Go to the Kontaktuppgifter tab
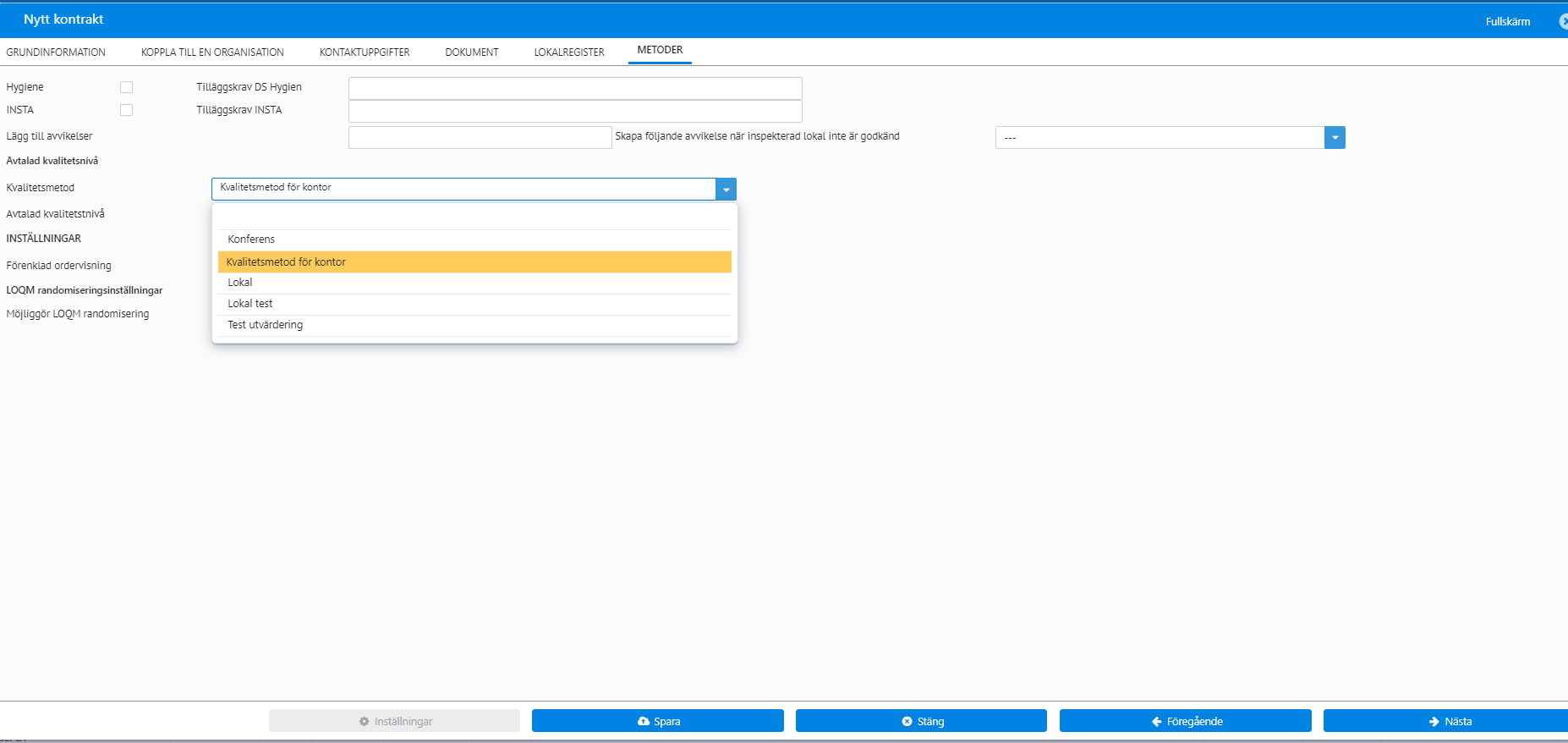 365,52
